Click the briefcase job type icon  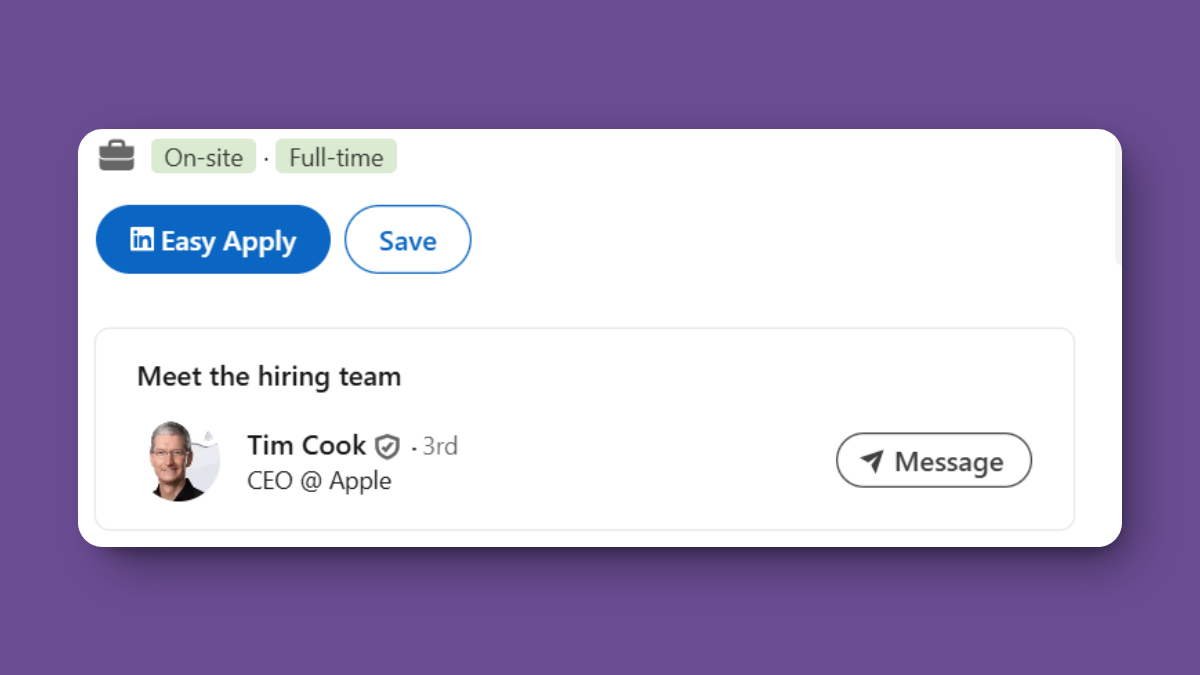(x=116, y=156)
